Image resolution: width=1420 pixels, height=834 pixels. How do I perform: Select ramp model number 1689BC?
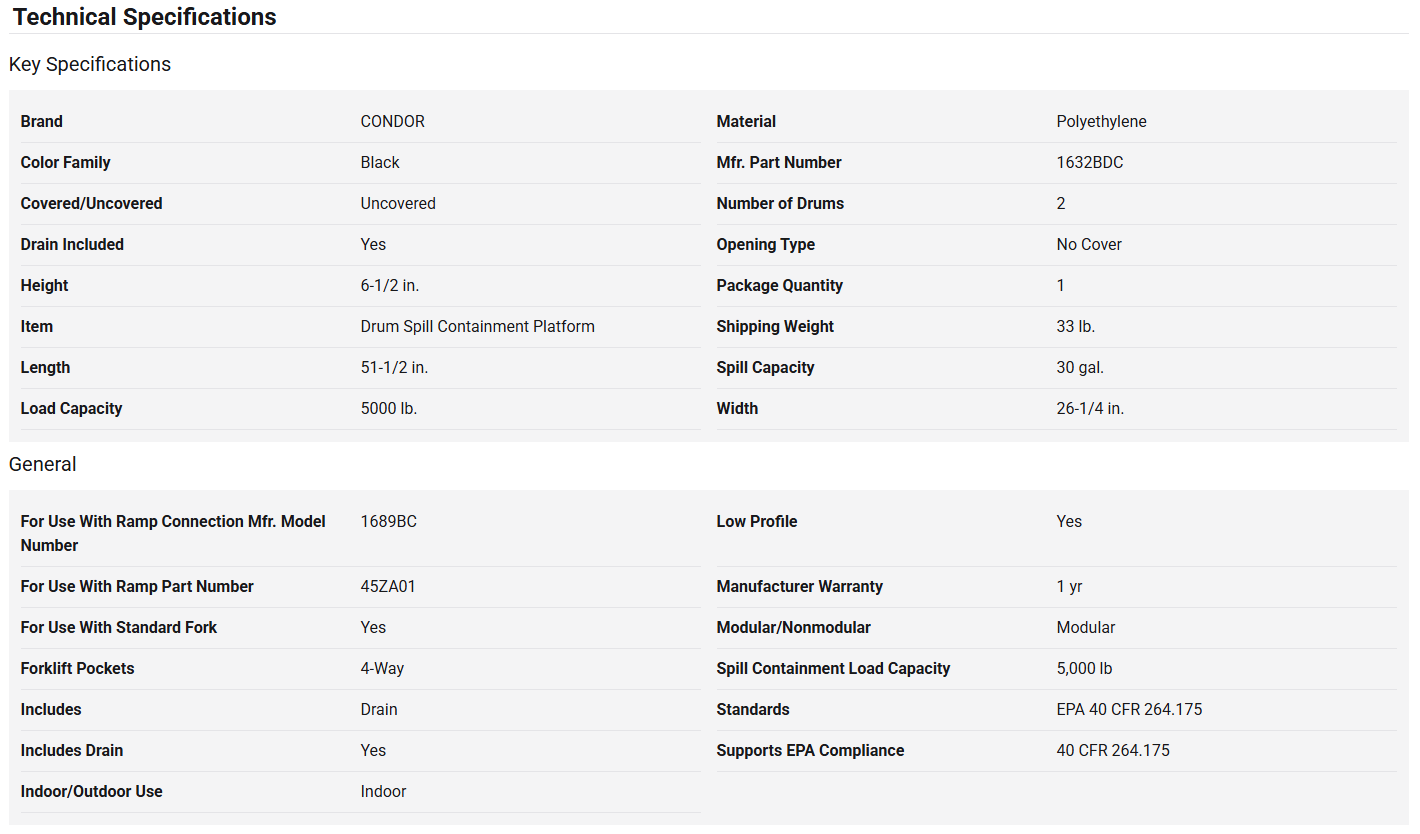click(389, 521)
